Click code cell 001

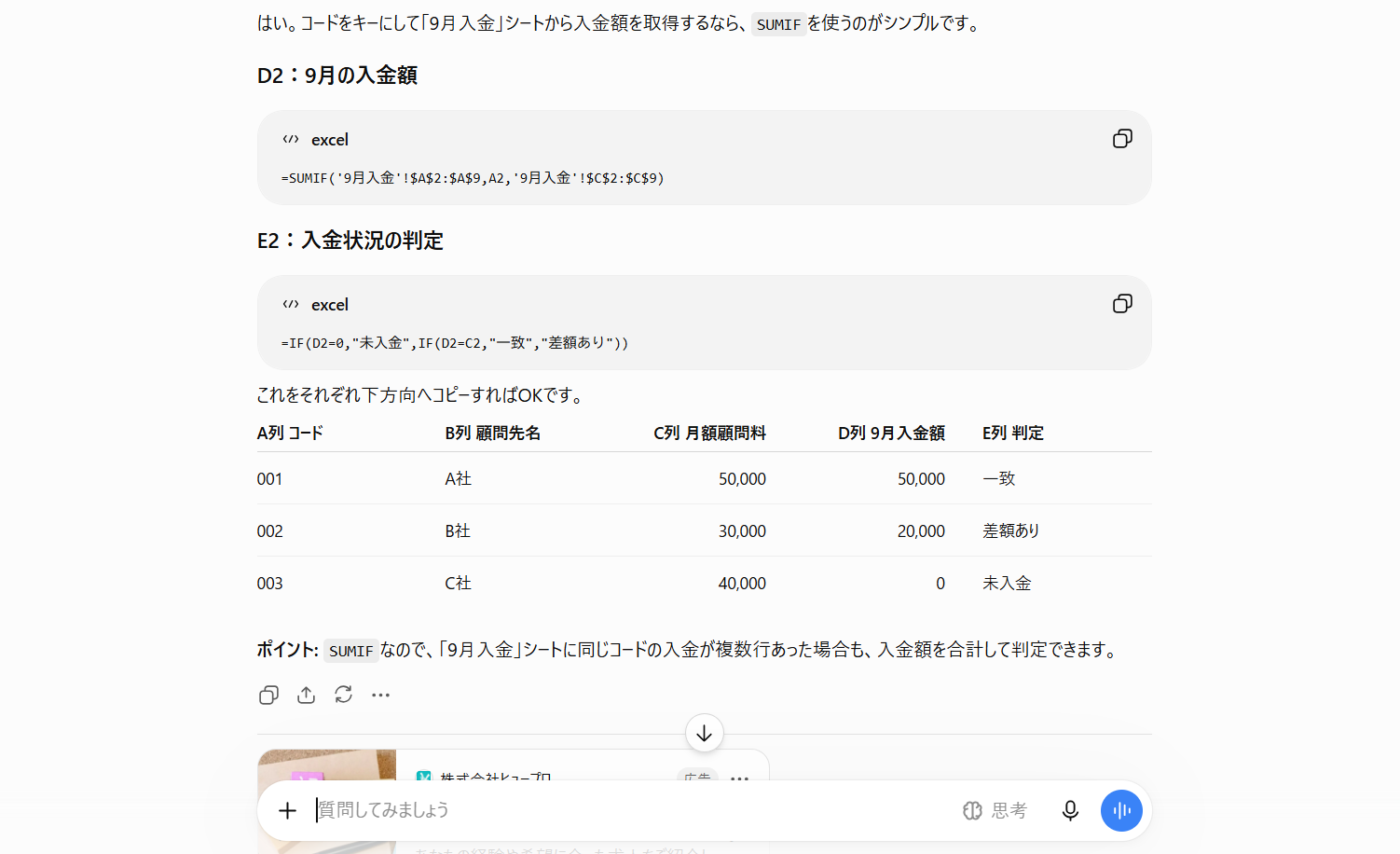point(269,478)
